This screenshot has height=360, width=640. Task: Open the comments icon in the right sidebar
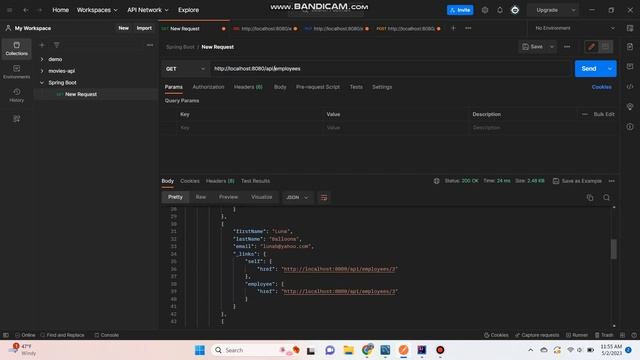[x=630, y=67]
